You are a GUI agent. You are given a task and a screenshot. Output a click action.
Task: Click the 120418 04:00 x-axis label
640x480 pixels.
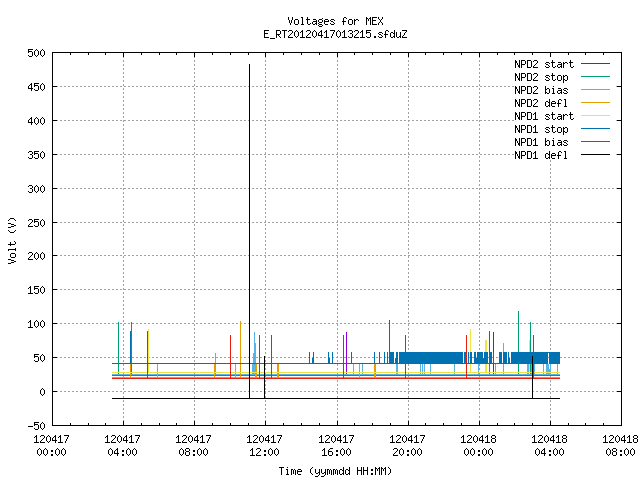[549, 446]
